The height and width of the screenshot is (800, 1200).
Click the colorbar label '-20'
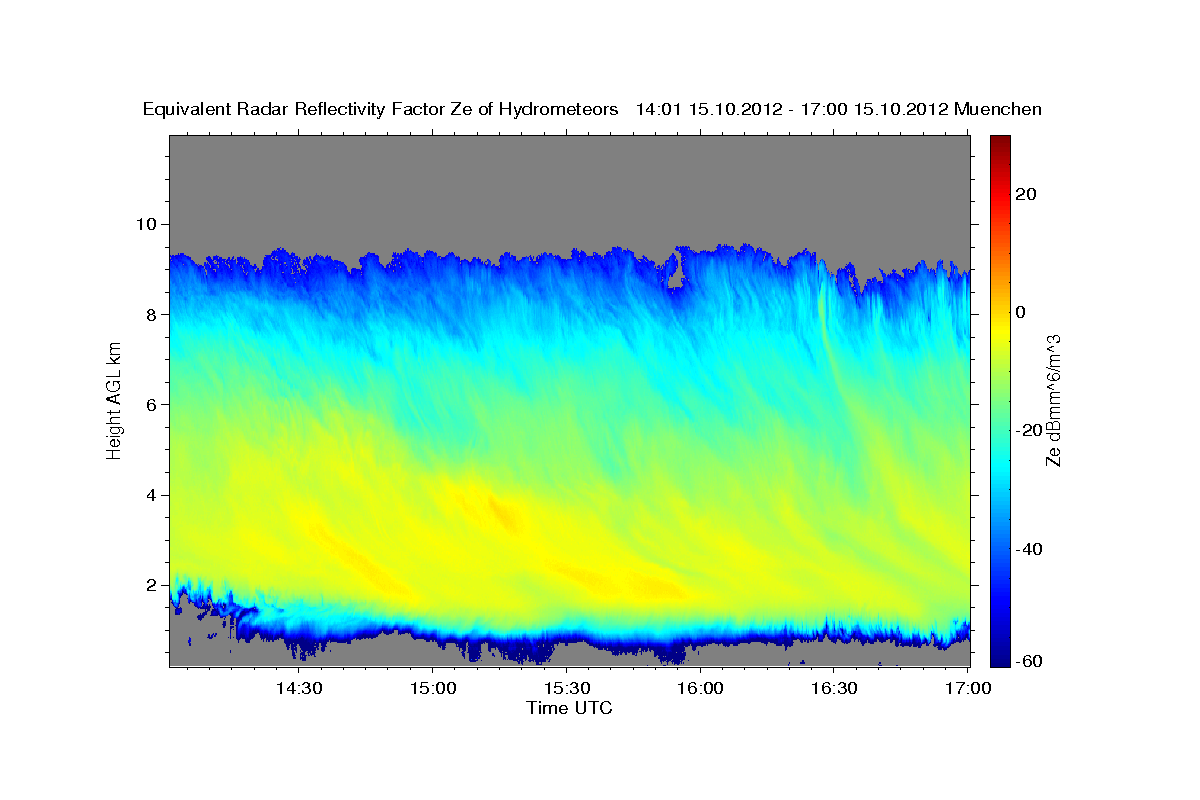tap(1029, 430)
